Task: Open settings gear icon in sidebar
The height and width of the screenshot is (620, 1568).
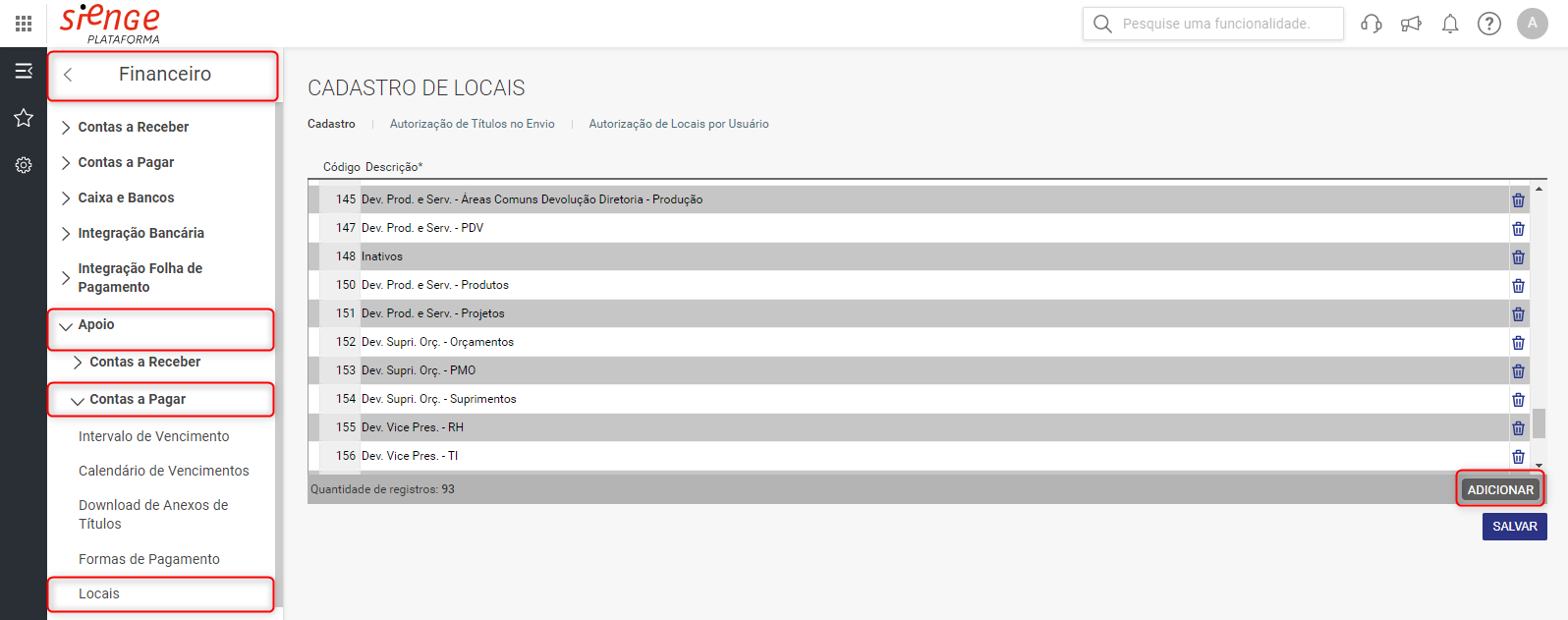Action: coord(24,165)
